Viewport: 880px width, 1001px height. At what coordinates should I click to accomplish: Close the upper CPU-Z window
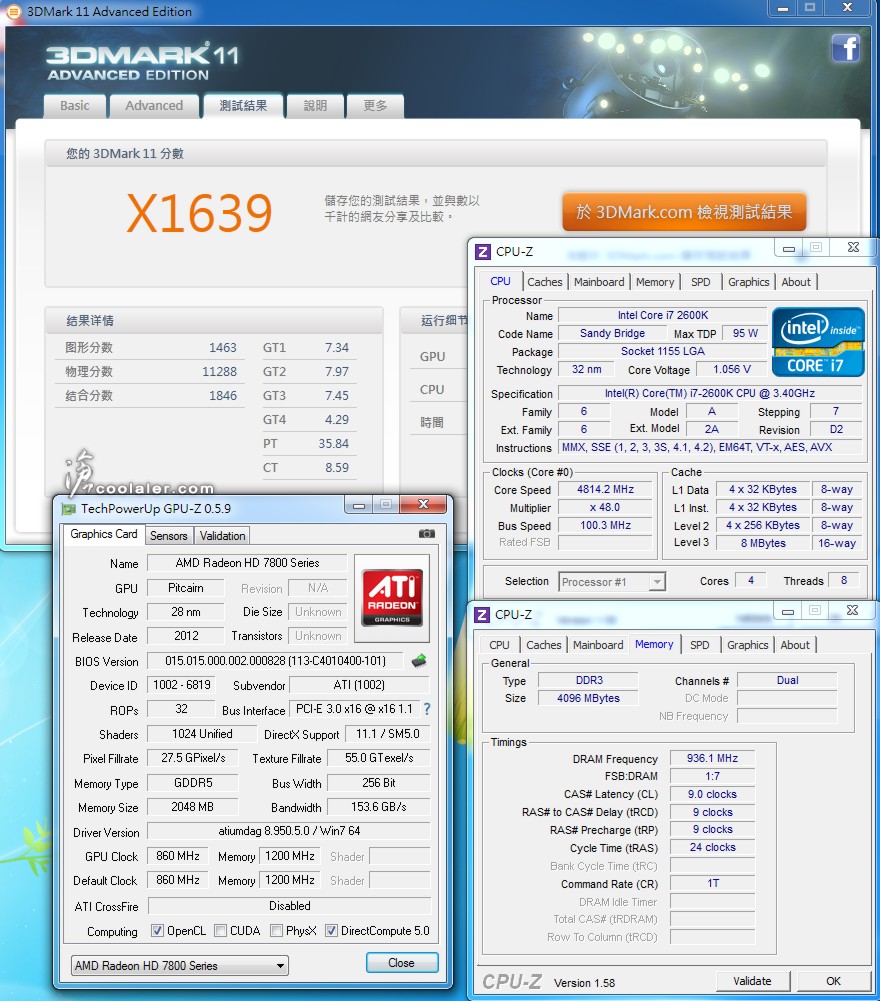point(853,247)
